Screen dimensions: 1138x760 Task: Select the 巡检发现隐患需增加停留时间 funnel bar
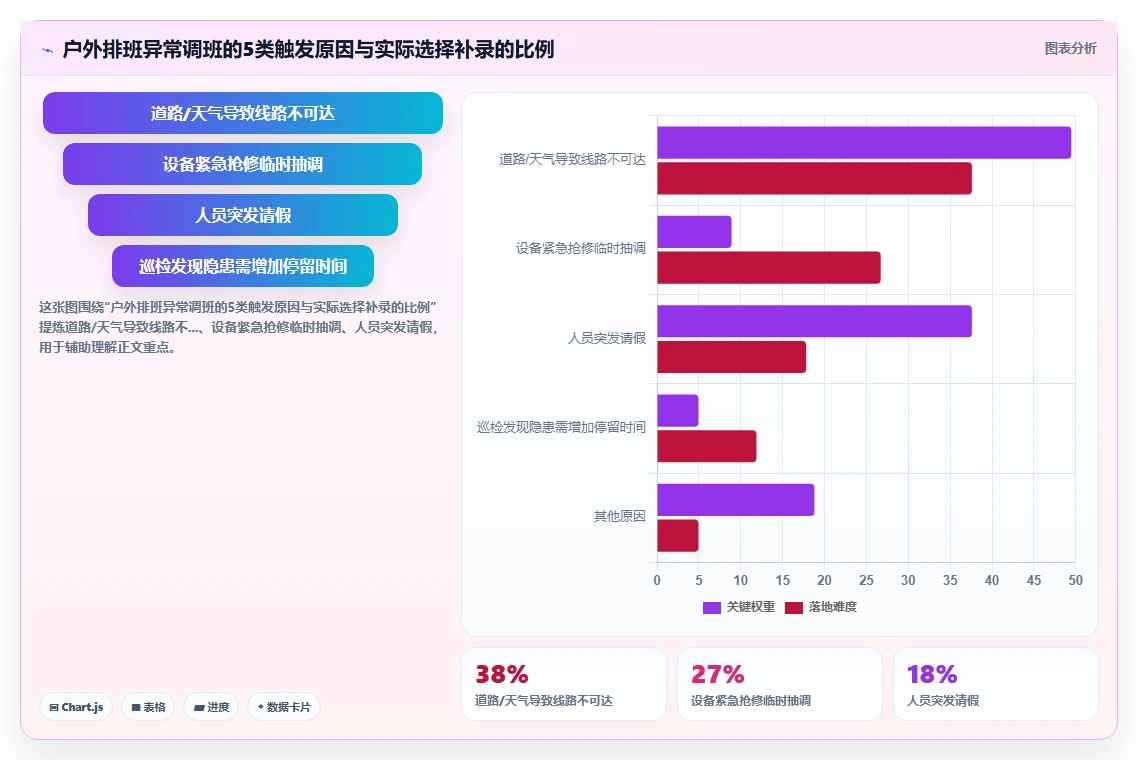pos(242,266)
